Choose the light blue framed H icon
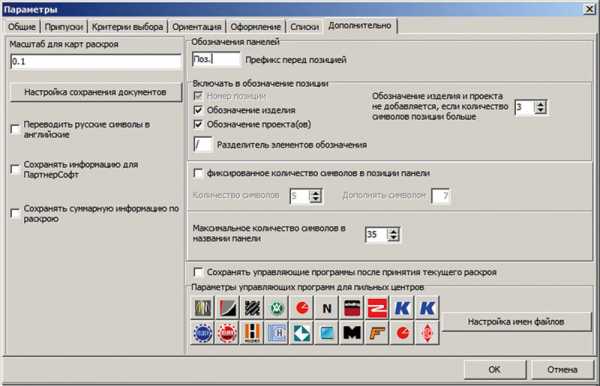This screenshot has height=386, width=600. 277,332
